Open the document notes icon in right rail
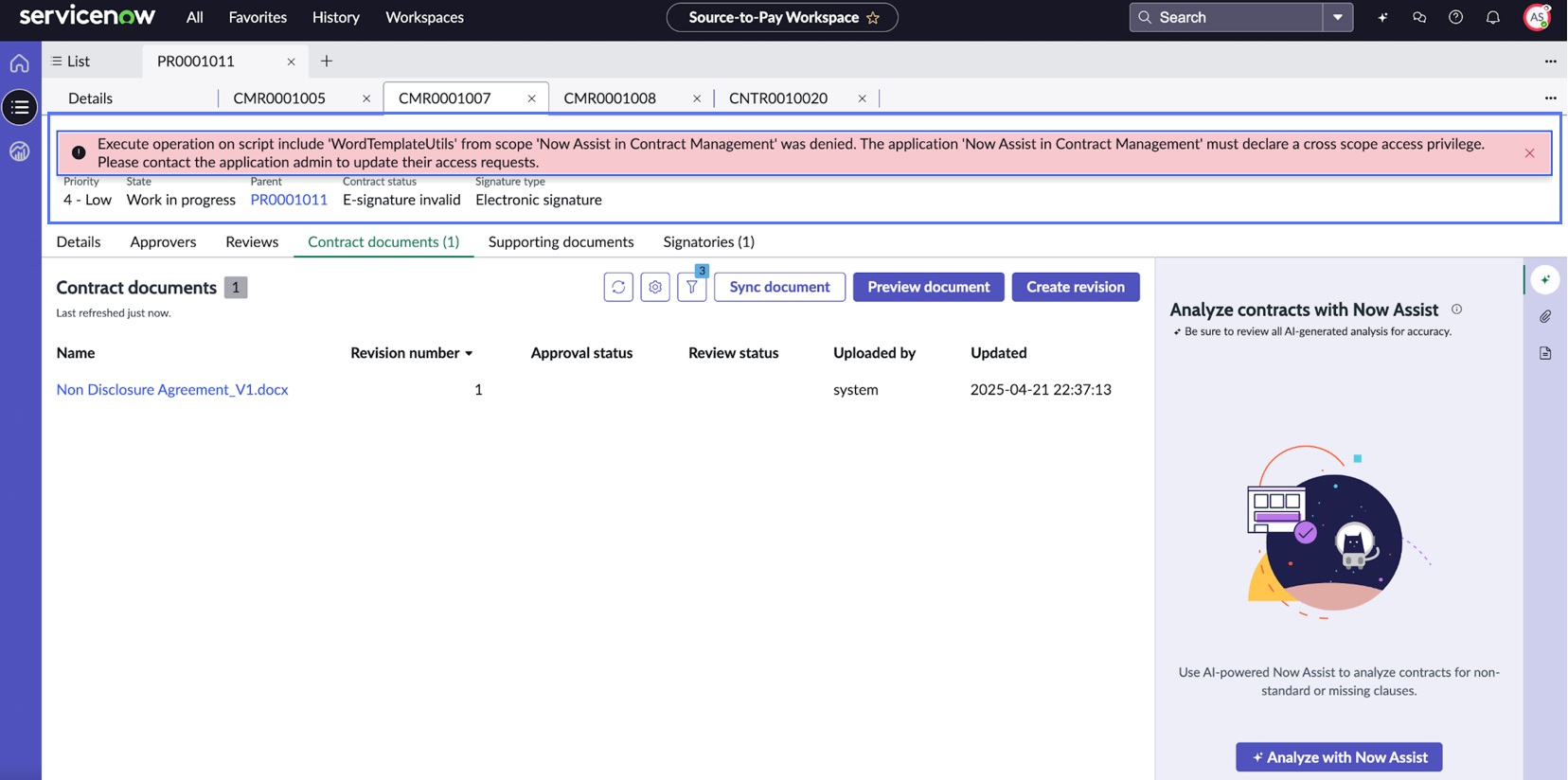Viewport: 1568px width, 780px height. click(x=1545, y=353)
